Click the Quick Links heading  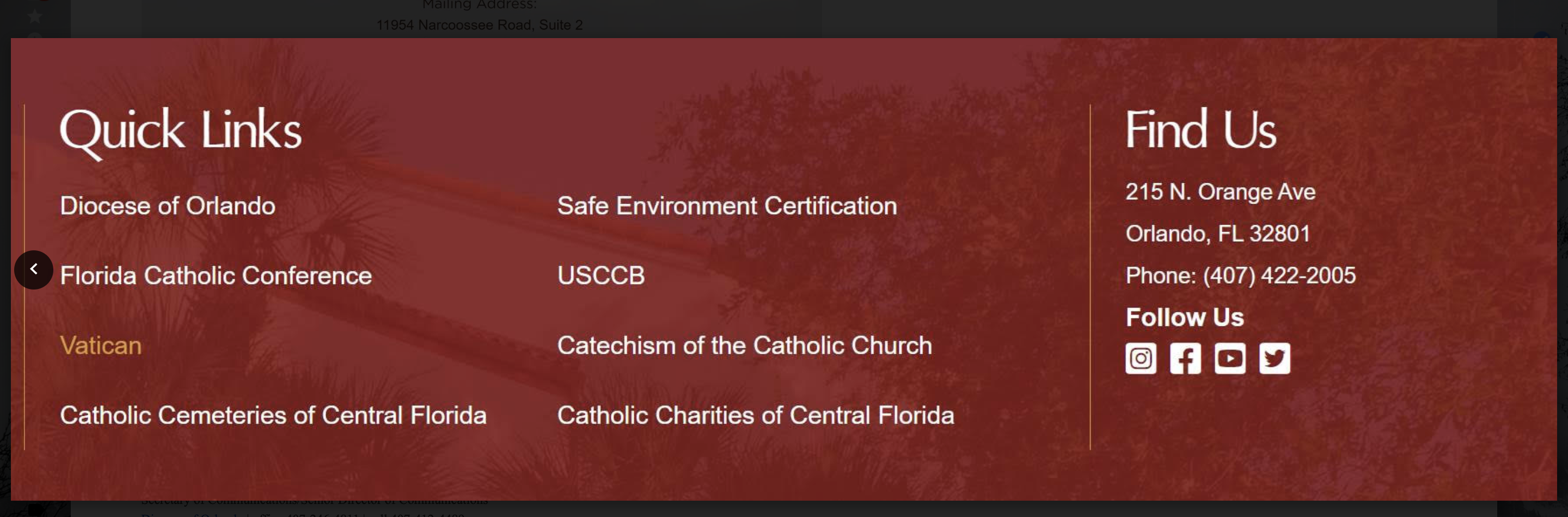[x=181, y=130]
